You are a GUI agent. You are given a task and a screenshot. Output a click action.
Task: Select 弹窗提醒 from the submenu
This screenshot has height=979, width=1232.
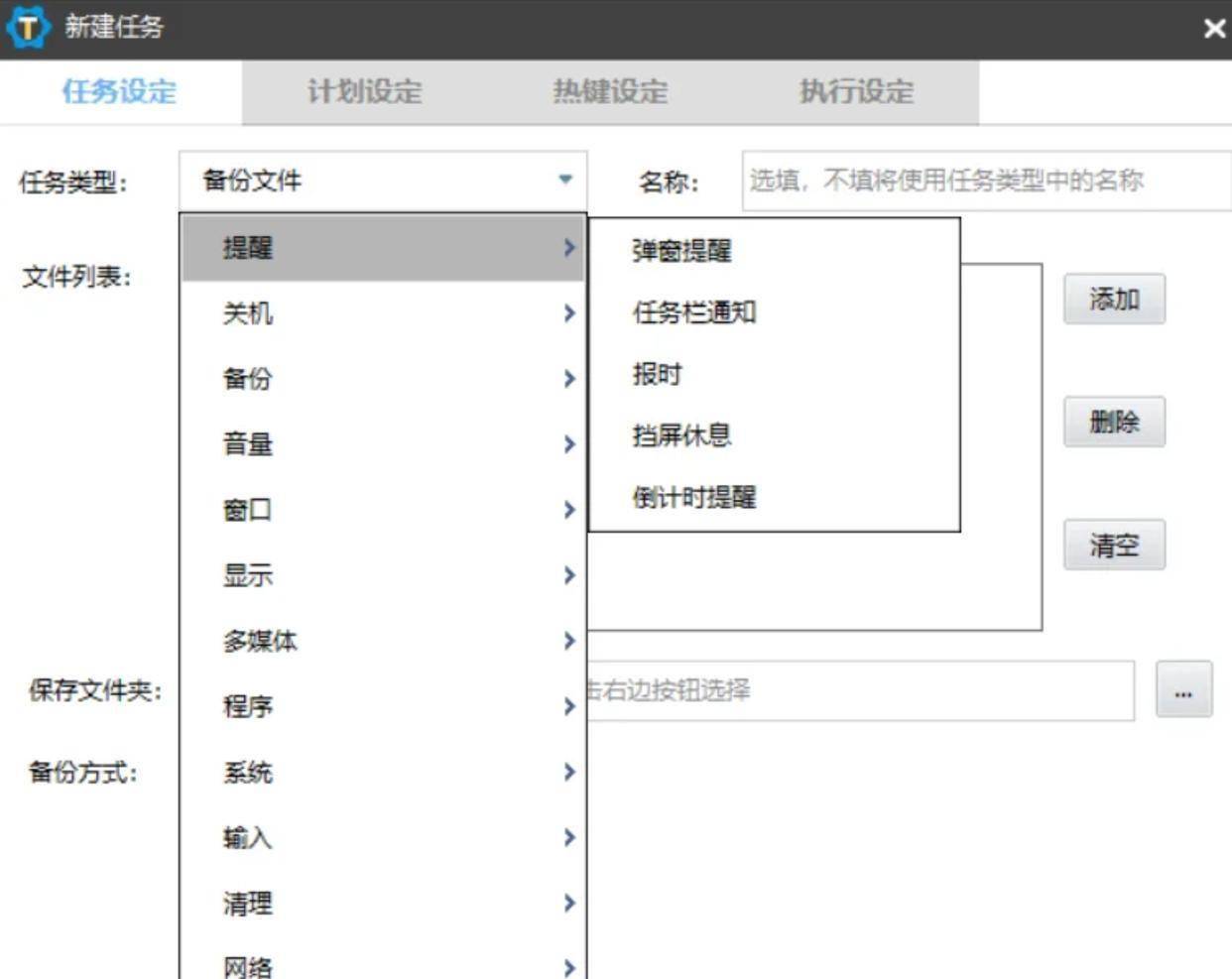(681, 250)
